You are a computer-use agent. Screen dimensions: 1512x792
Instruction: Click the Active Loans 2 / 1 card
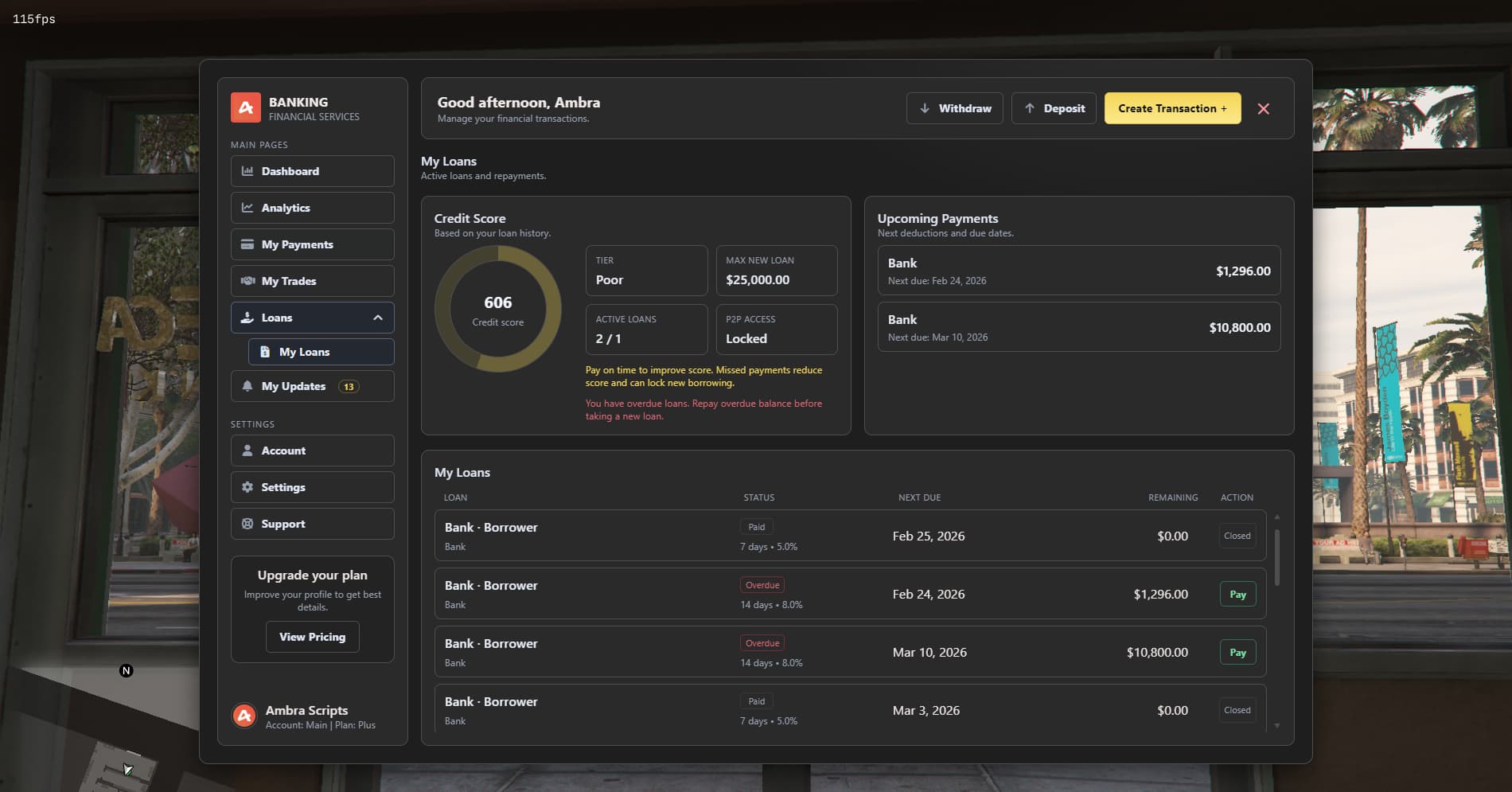pyautogui.click(x=647, y=330)
